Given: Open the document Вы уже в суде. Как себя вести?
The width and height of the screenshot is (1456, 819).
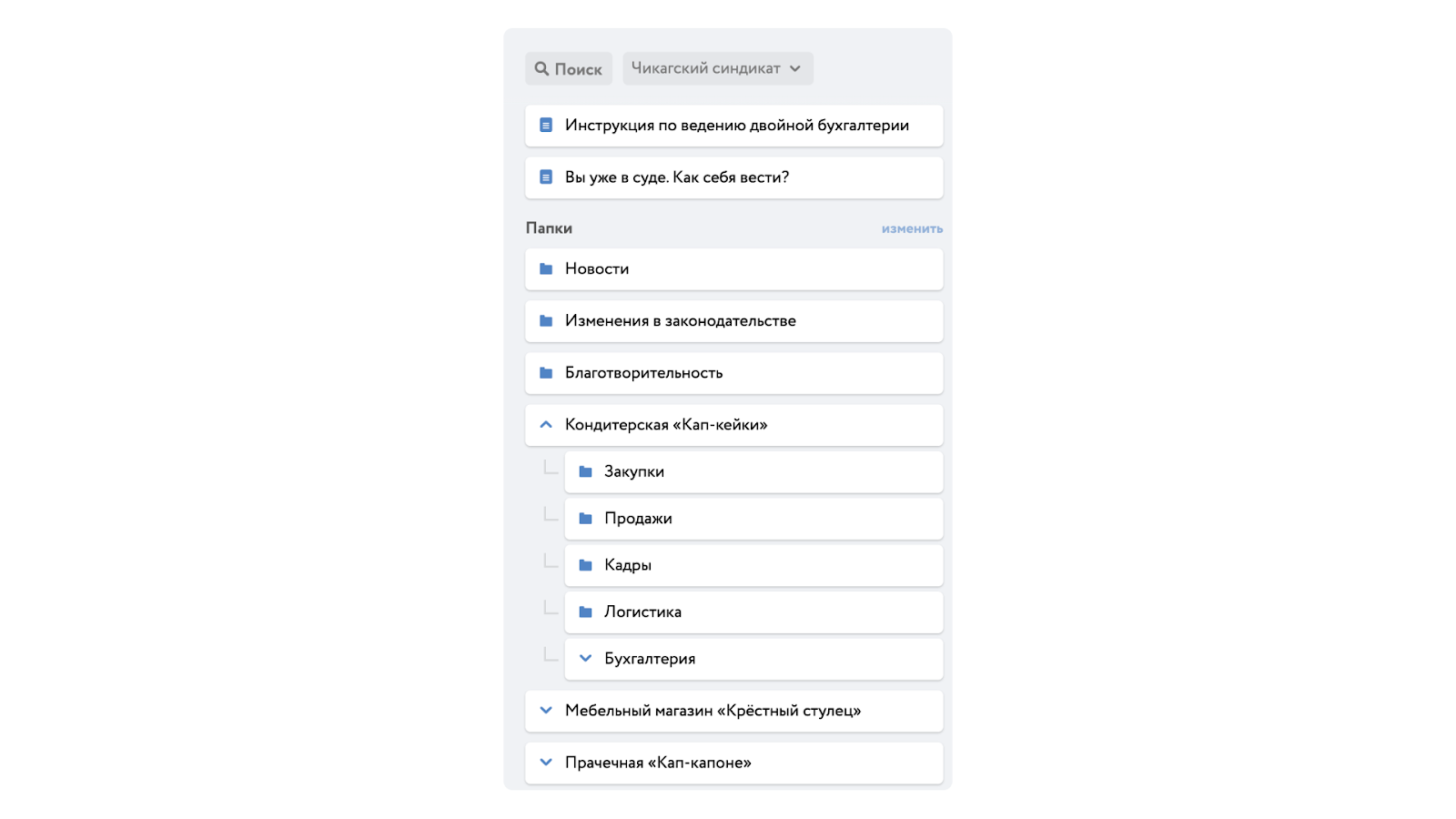Looking at the screenshot, I should [x=733, y=177].
